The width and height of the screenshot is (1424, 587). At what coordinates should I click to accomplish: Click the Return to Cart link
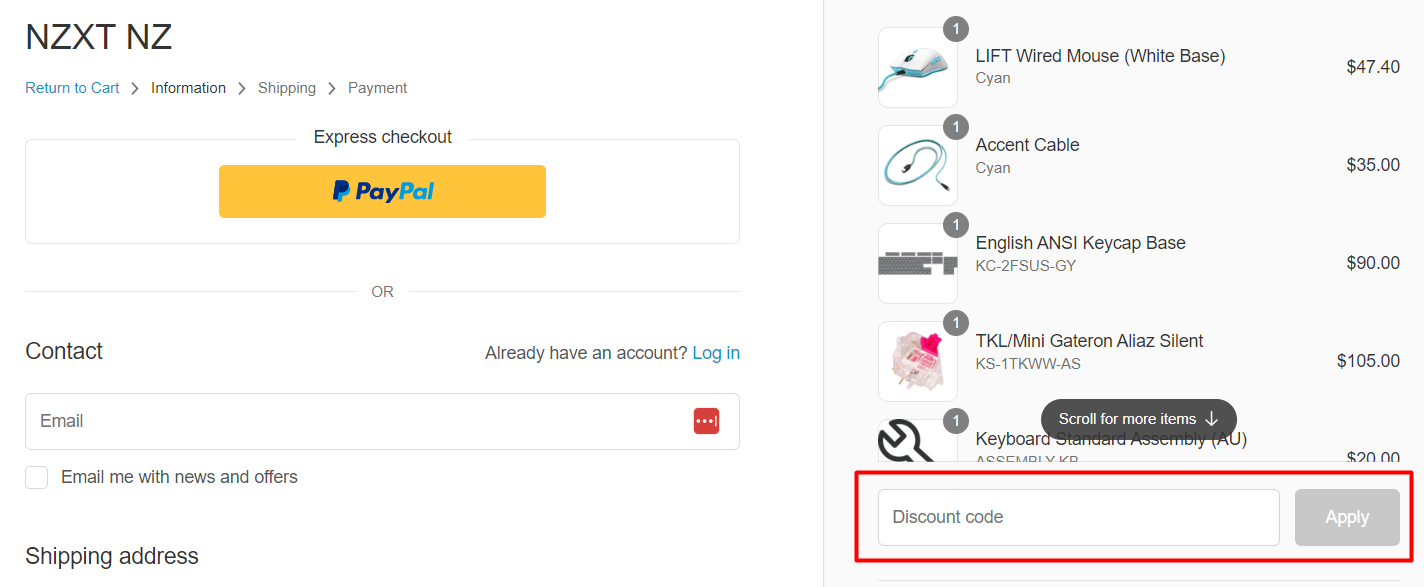click(x=72, y=88)
